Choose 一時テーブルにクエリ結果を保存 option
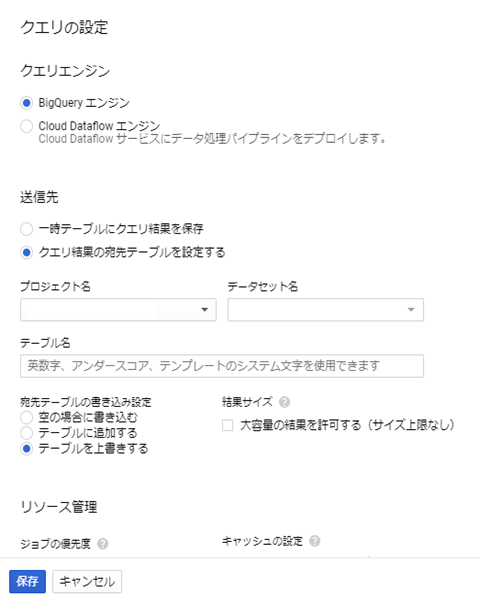 click(x=27, y=229)
